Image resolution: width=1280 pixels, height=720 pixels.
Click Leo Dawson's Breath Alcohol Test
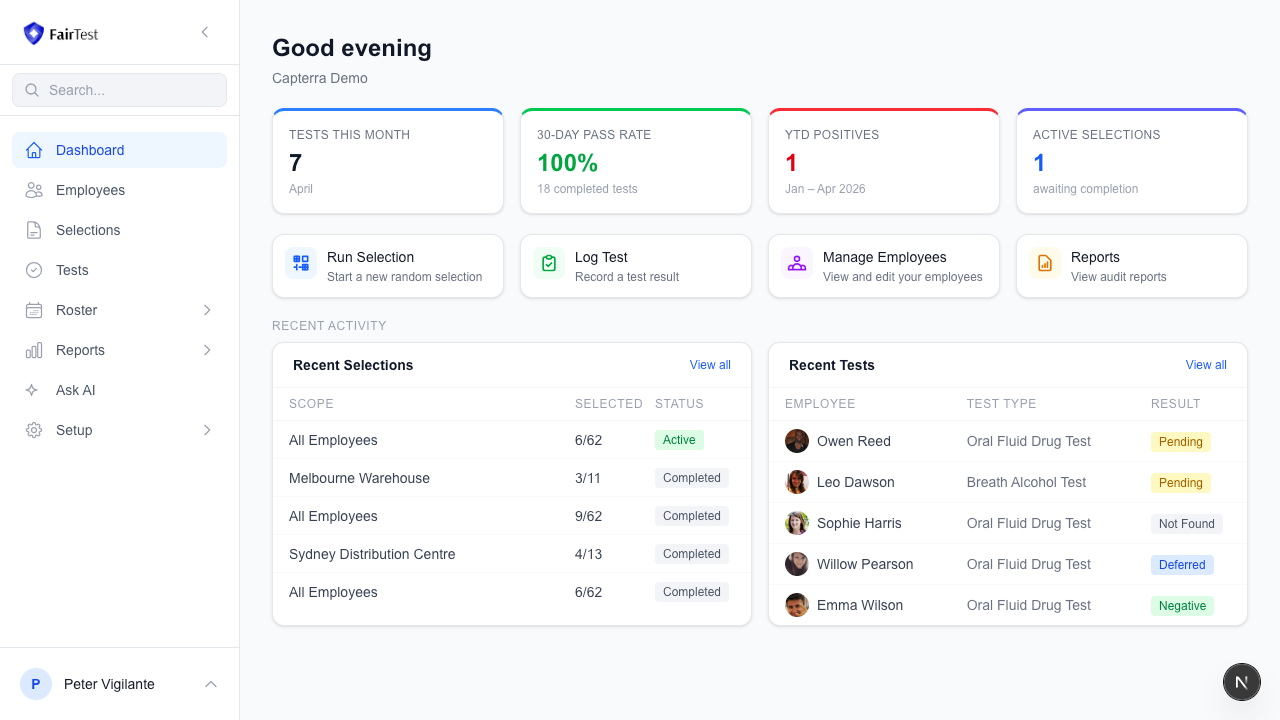click(1026, 482)
